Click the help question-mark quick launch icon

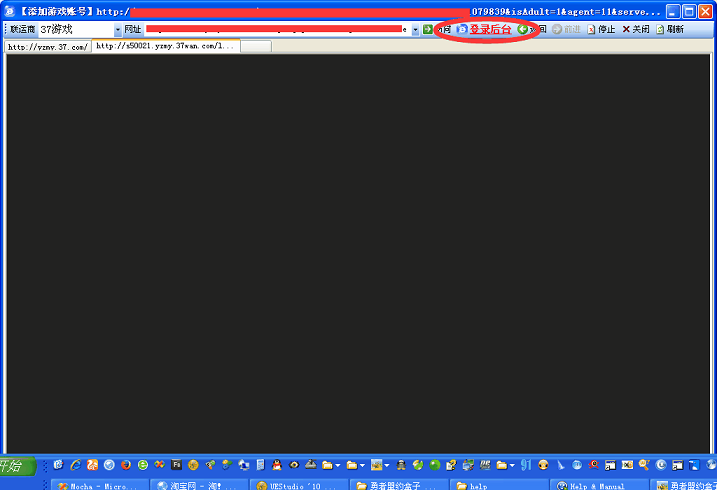click(450, 465)
